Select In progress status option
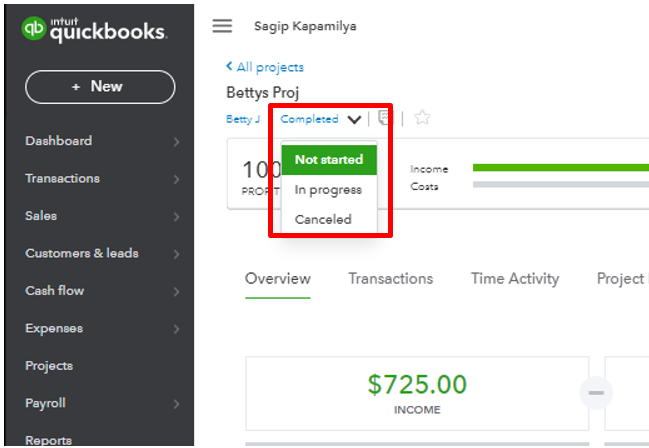The width and height of the screenshot is (649, 448). (329, 190)
